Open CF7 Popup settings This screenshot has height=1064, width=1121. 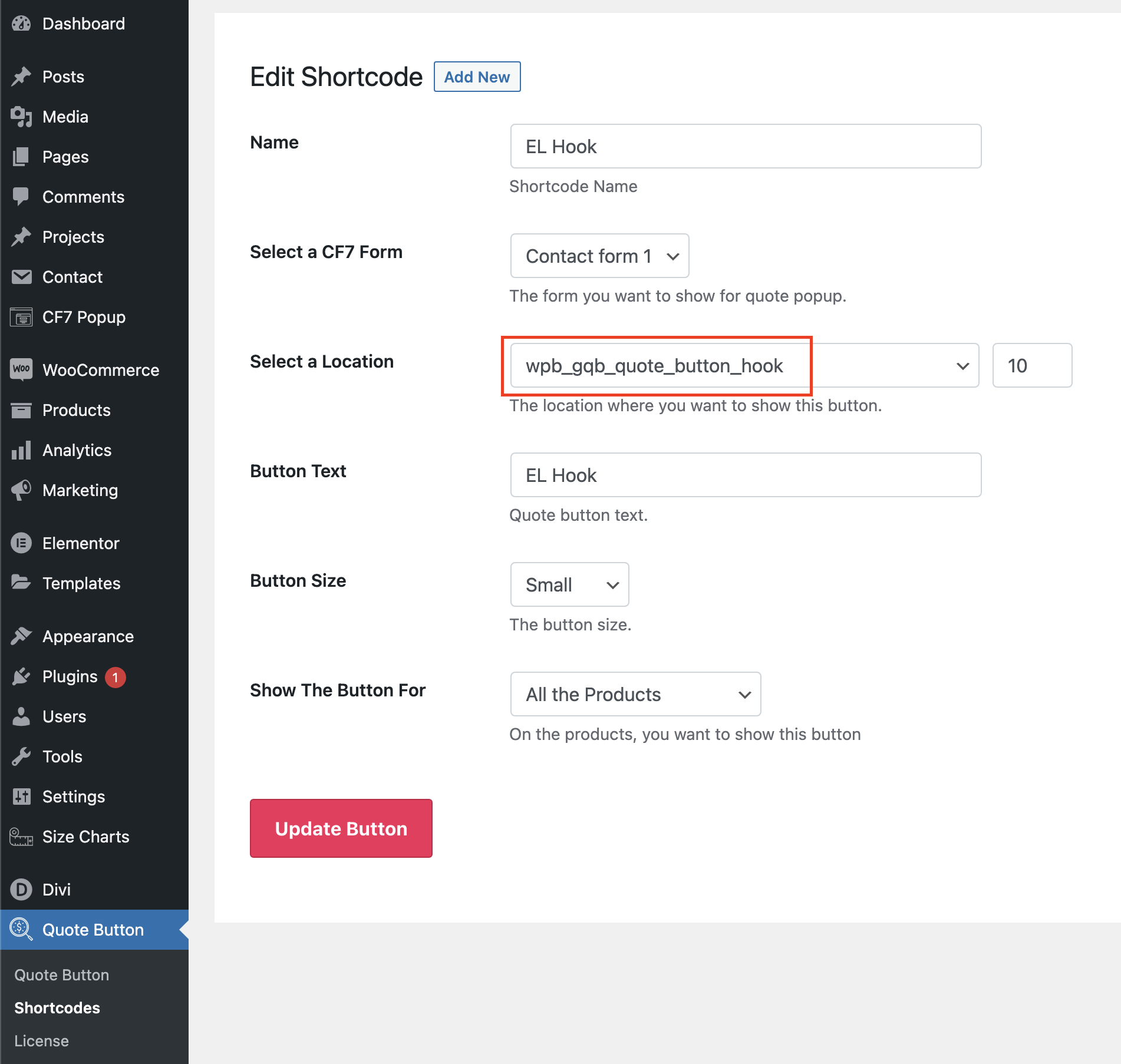(x=83, y=317)
